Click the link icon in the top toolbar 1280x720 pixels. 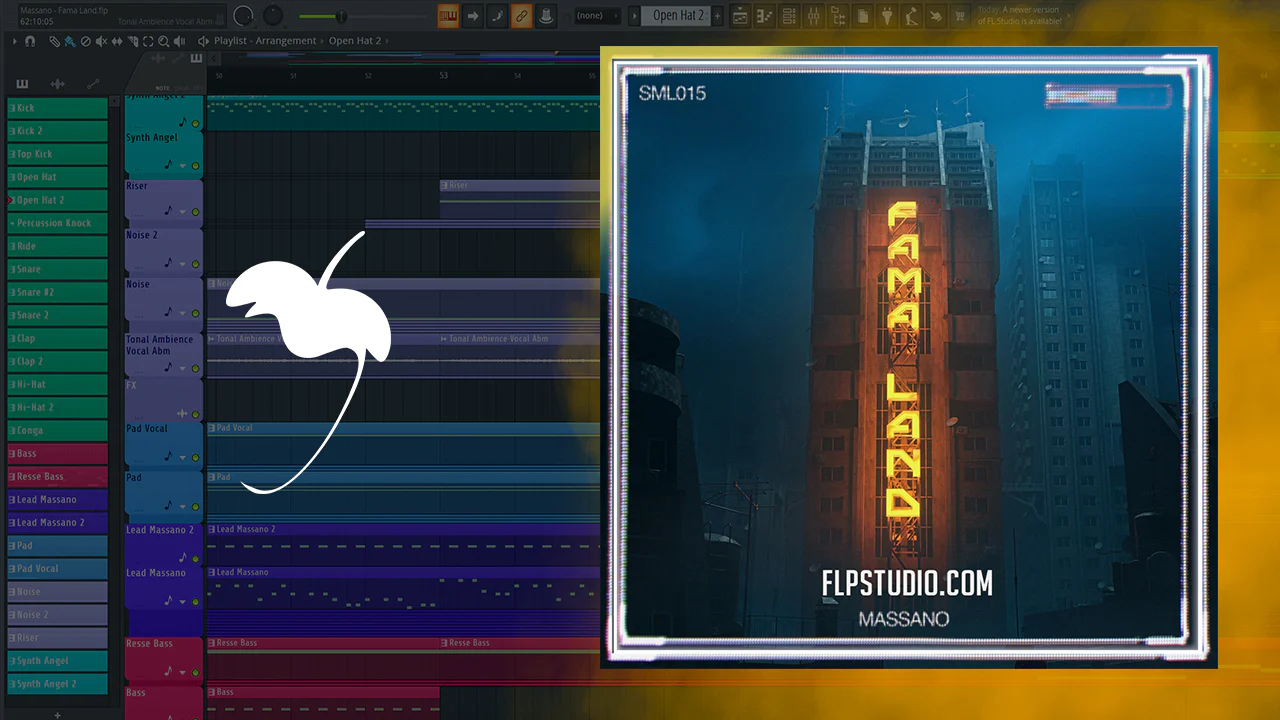click(521, 16)
